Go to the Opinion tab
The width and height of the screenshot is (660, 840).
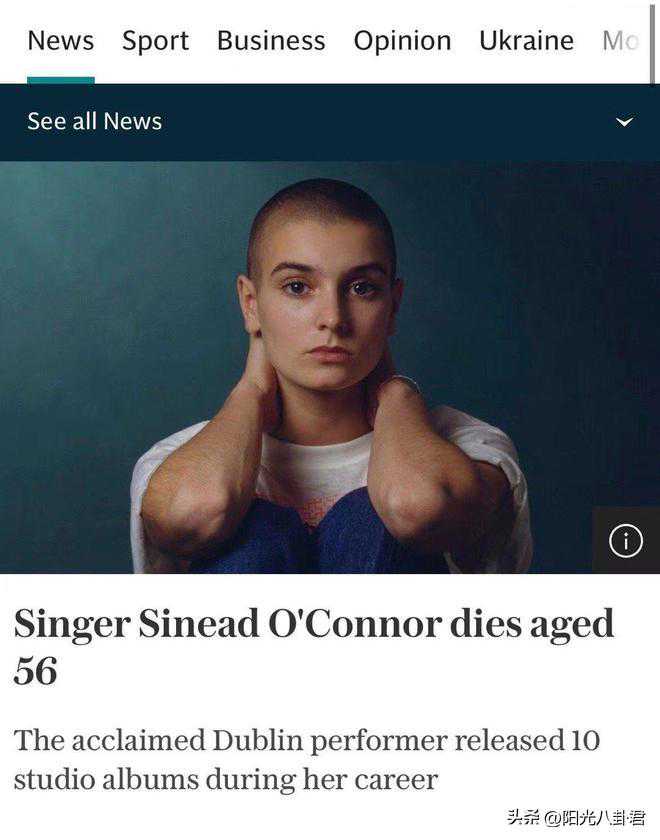point(402,41)
